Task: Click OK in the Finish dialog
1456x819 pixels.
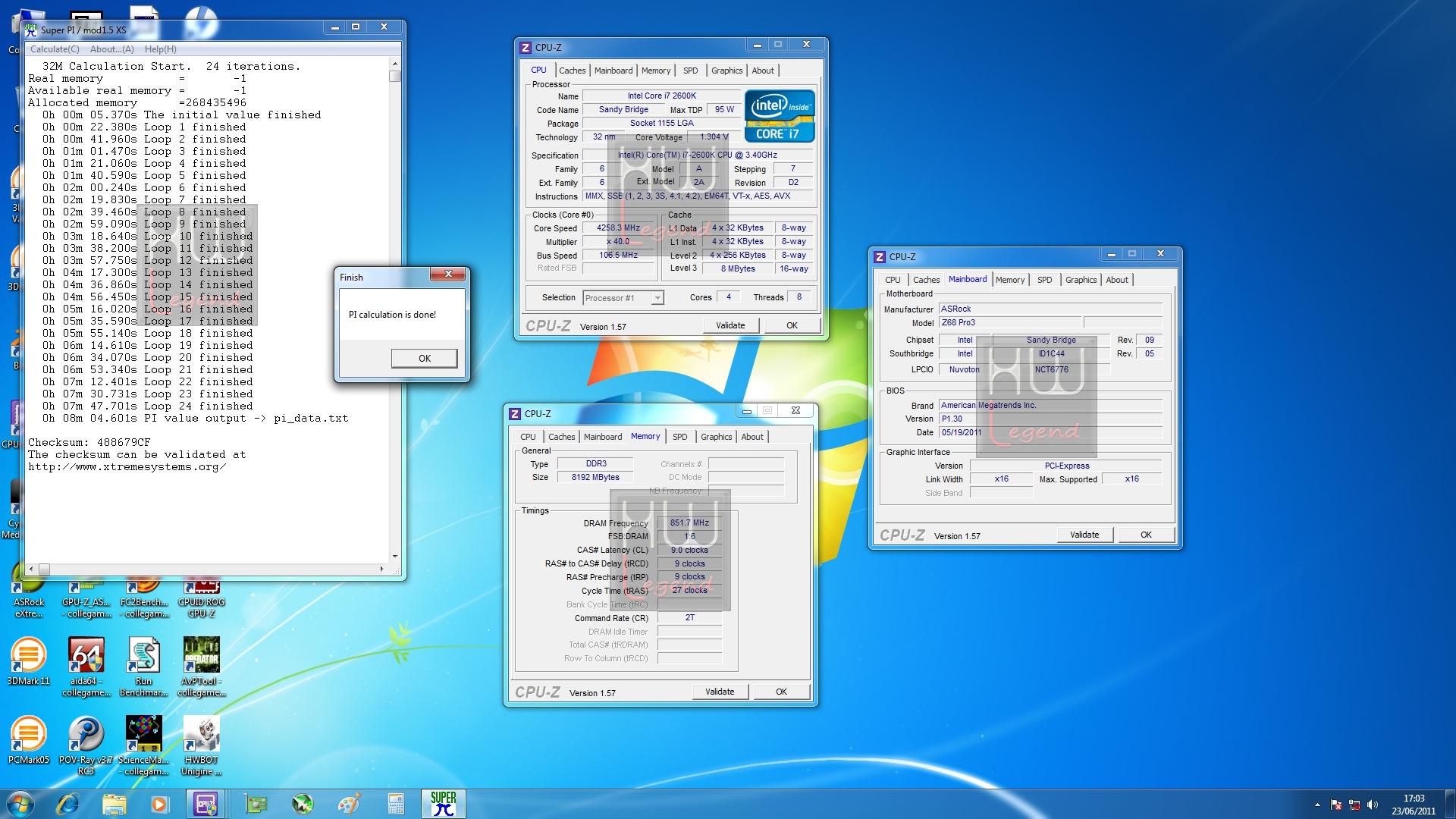Action: pos(424,359)
